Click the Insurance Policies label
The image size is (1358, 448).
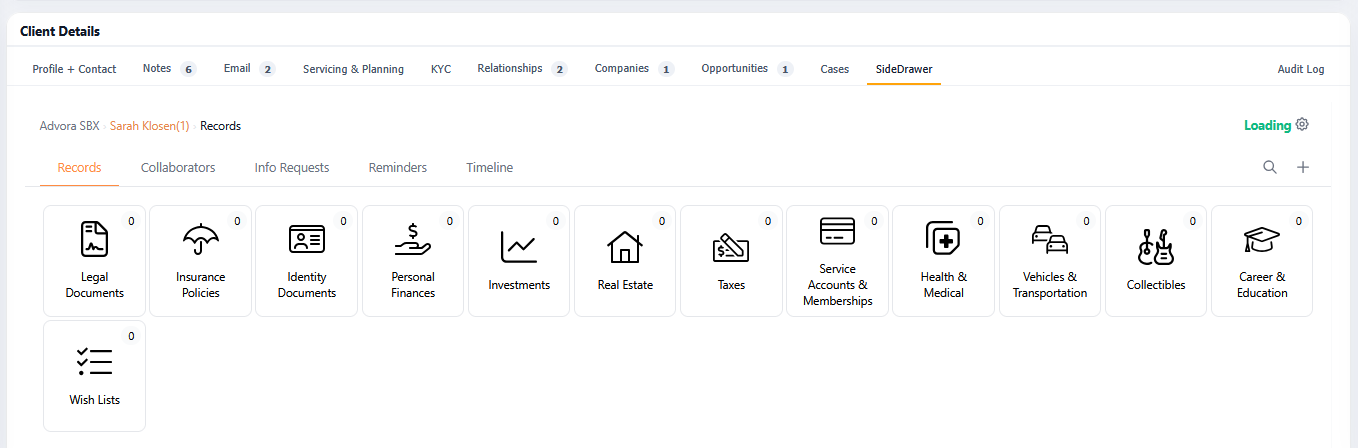(201, 285)
